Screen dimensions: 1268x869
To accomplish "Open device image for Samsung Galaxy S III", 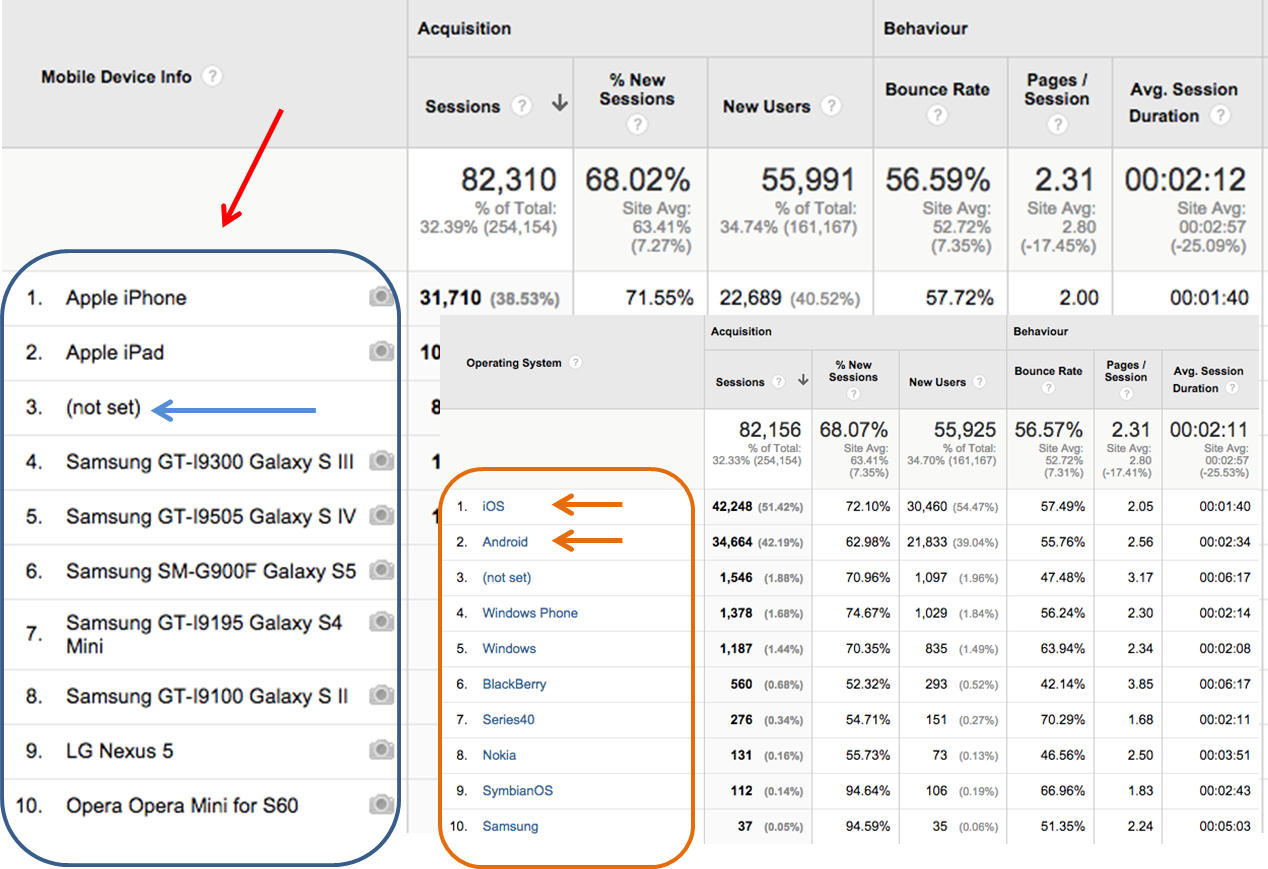I will 381,461.
